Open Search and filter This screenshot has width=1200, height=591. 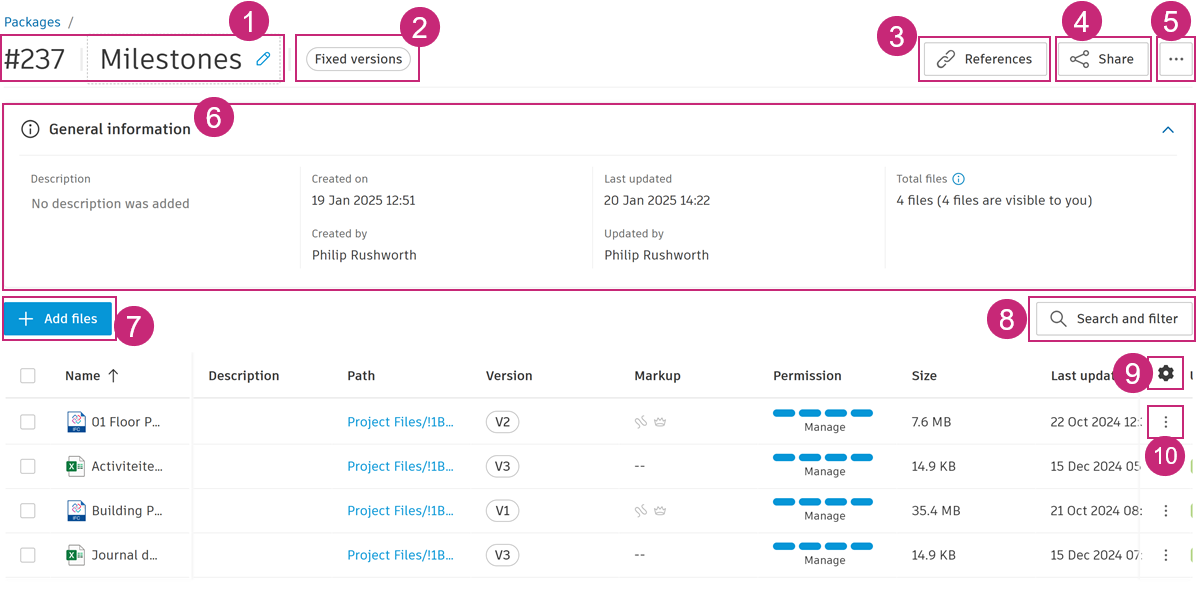pos(1114,319)
